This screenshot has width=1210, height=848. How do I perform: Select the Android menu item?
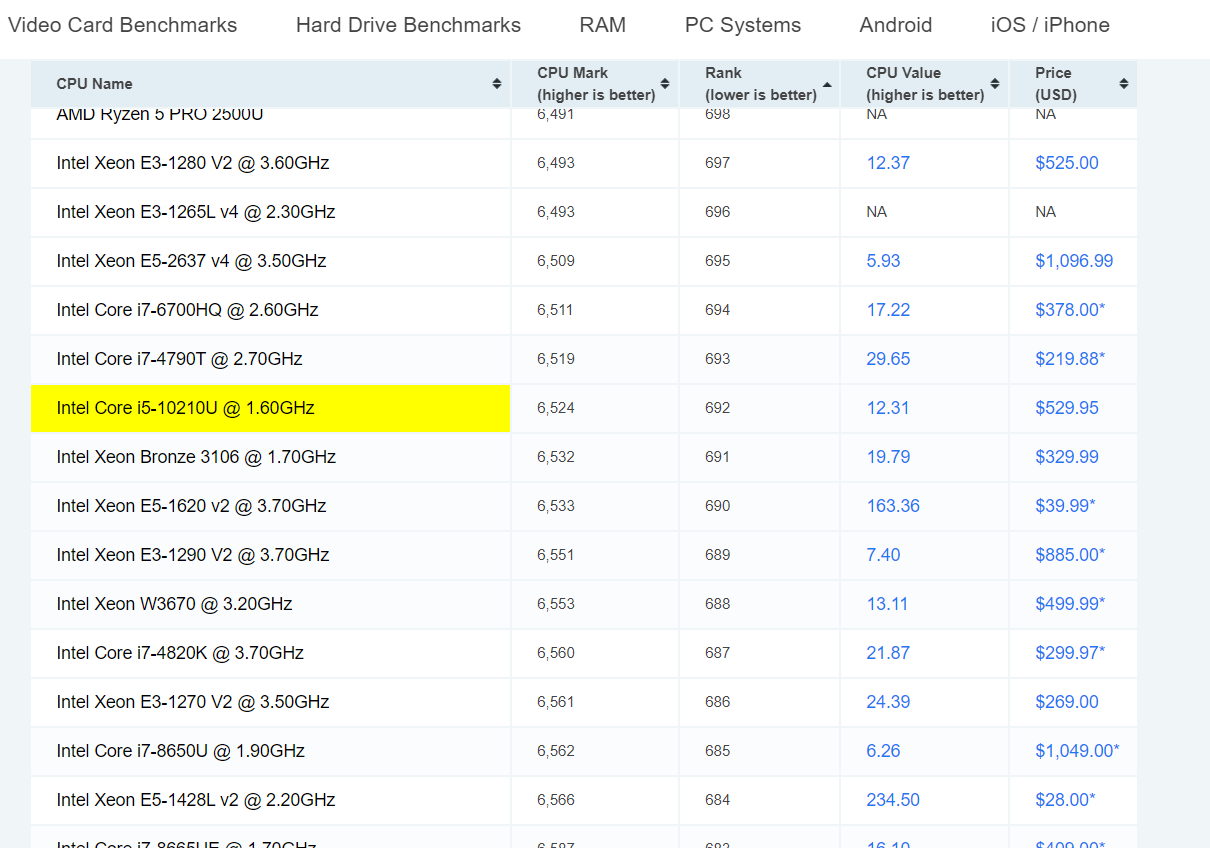pos(896,25)
